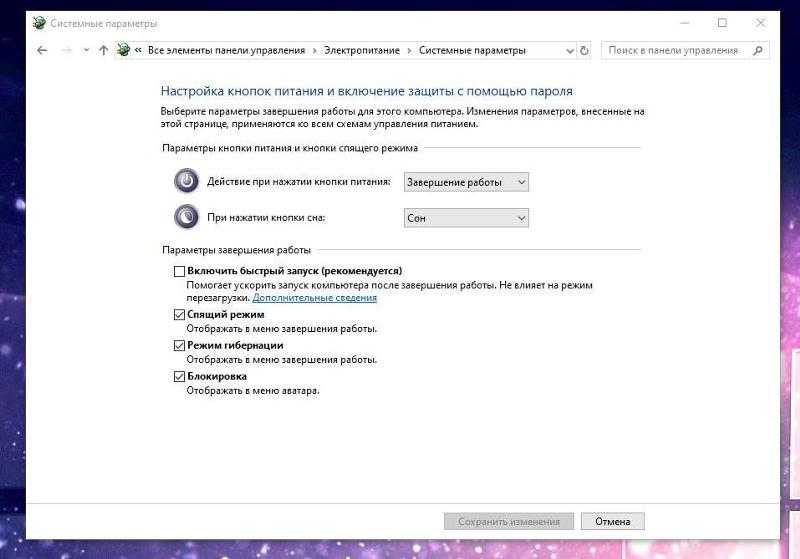The image size is (800, 559).
Task: Open power button action dropdown 'Завершение работы'
Action: click(x=466, y=182)
